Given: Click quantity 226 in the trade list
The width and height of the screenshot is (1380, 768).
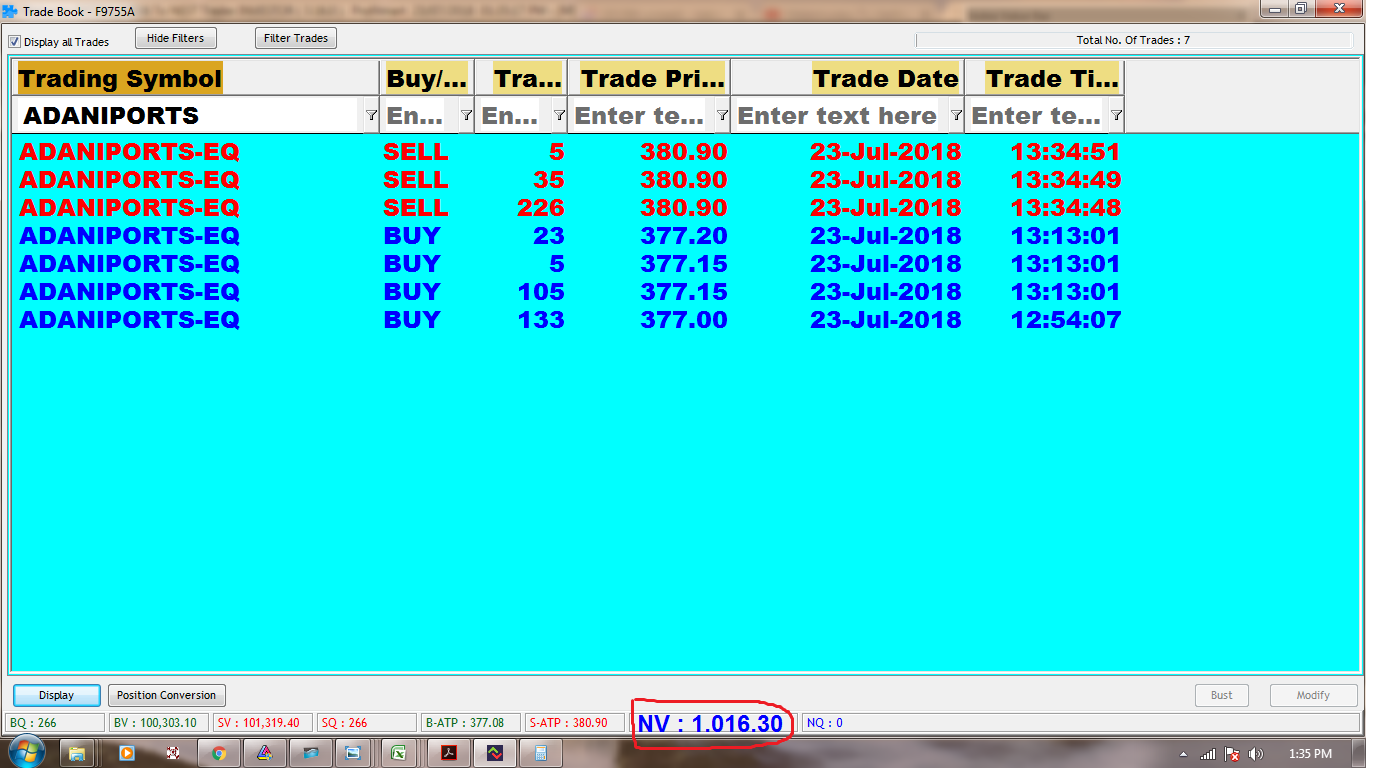Looking at the screenshot, I should (541, 208).
